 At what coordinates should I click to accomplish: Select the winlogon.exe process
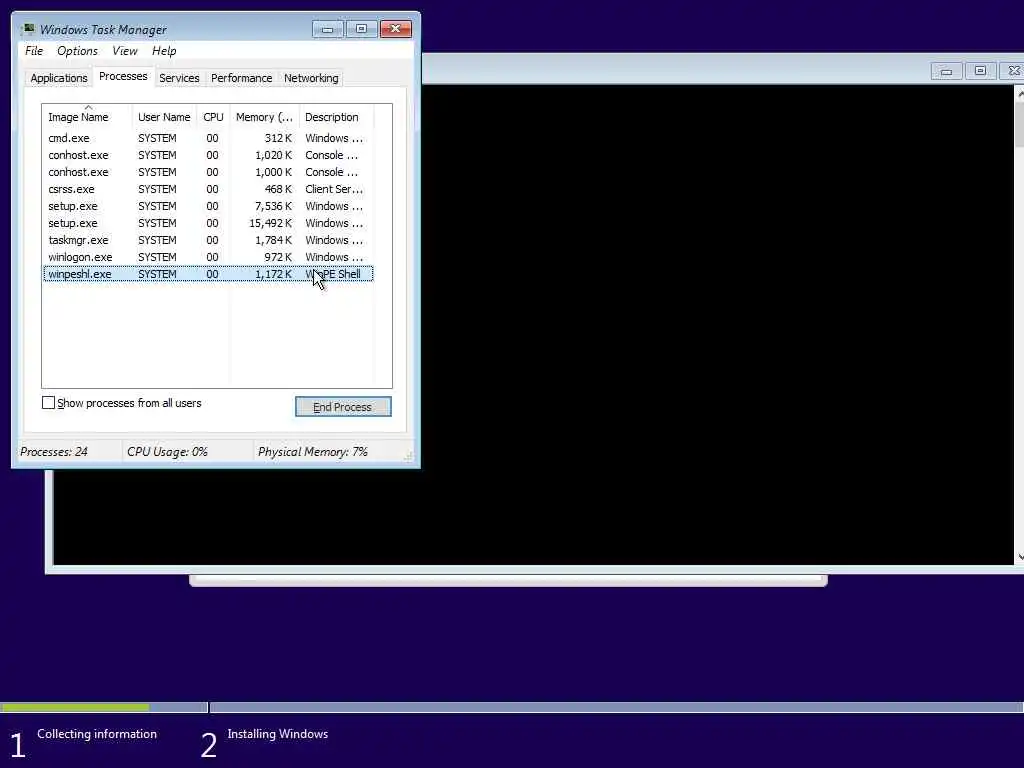(x=208, y=257)
